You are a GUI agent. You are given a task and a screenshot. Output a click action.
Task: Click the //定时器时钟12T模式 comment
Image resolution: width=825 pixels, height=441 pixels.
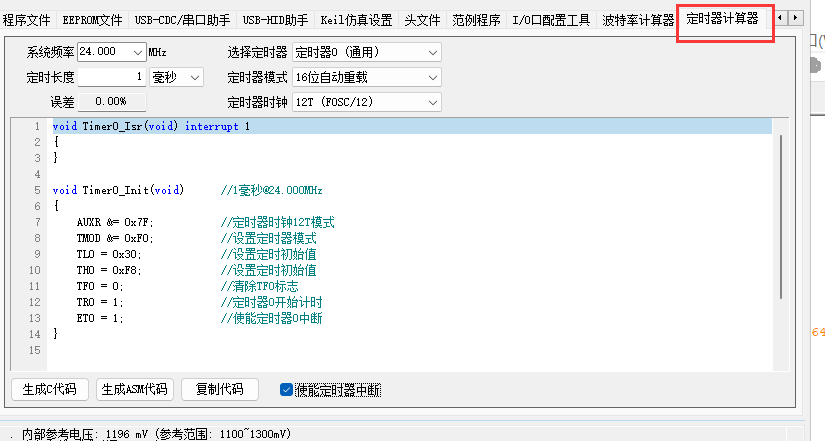click(277, 222)
